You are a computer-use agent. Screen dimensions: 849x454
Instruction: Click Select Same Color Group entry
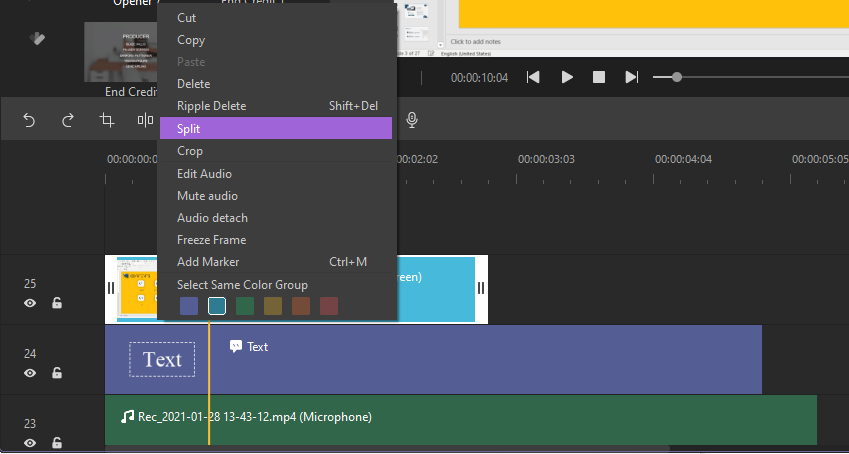[x=242, y=285]
